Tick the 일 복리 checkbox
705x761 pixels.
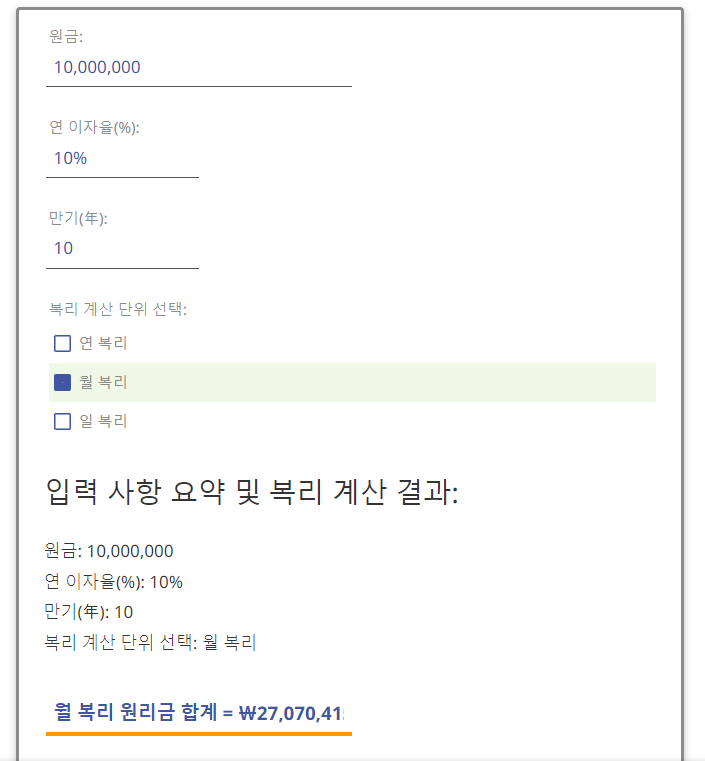coord(62,421)
